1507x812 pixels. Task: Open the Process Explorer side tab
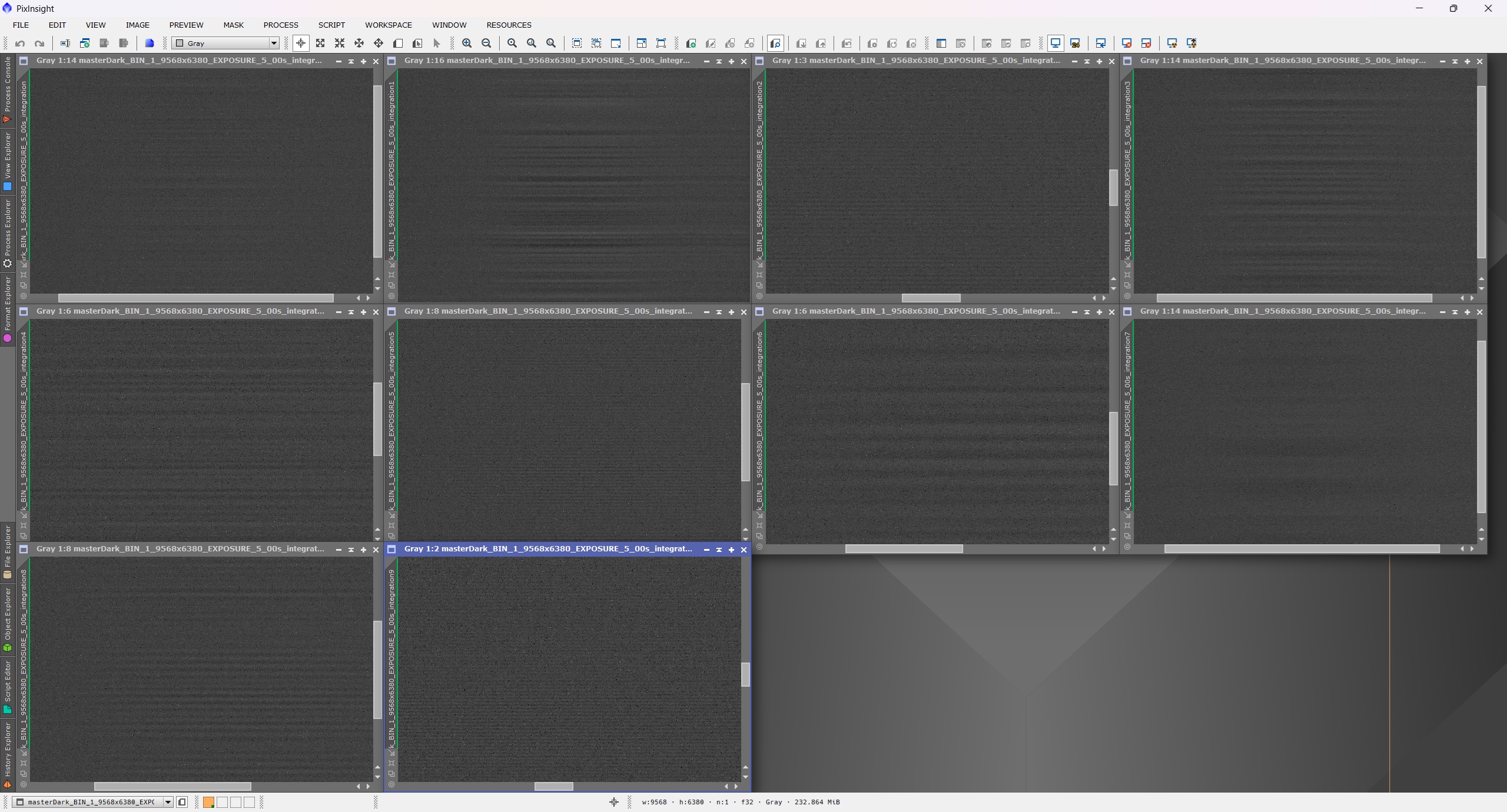coord(8,233)
